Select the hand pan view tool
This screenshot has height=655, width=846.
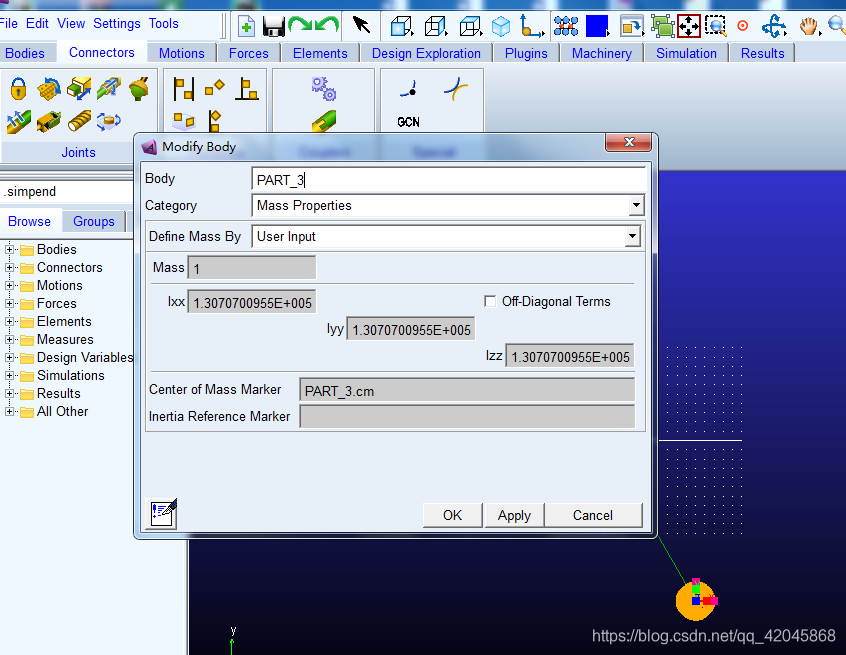(x=808, y=25)
